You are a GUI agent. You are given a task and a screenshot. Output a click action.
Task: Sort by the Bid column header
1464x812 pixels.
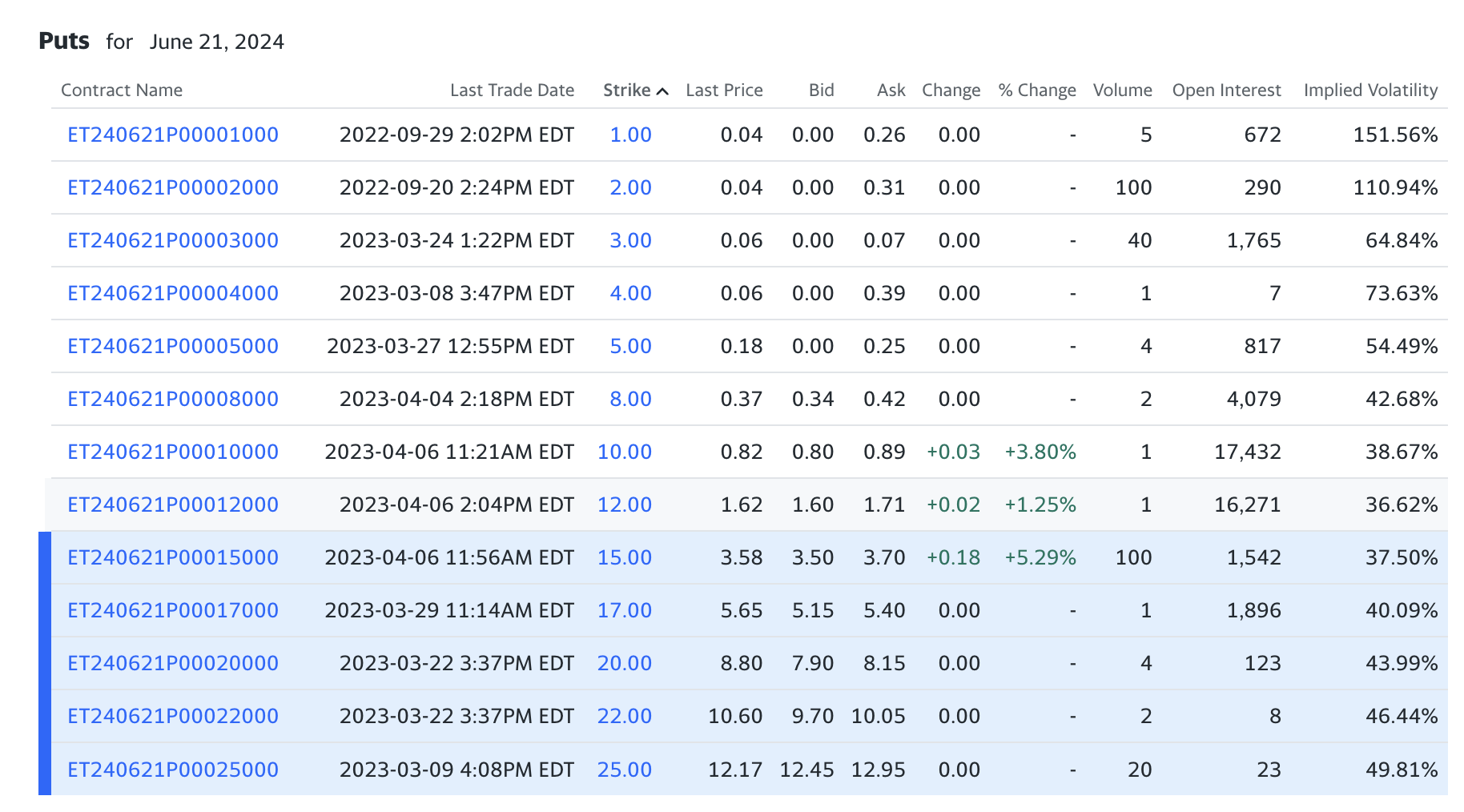click(820, 90)
